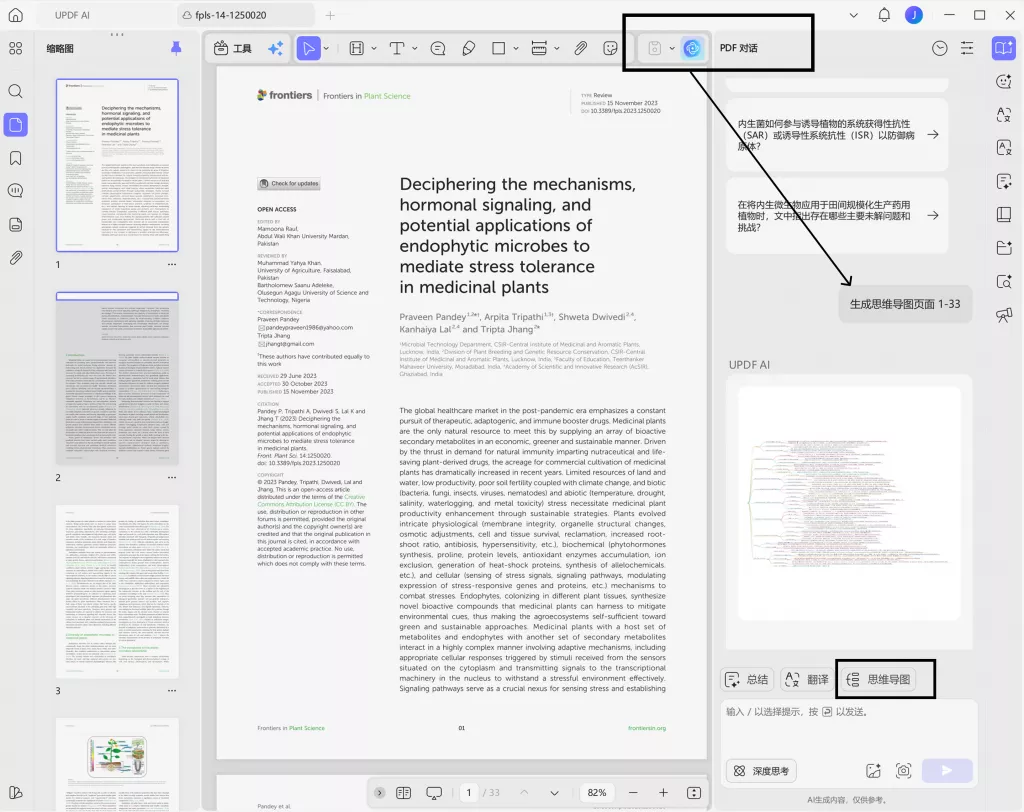Viewport: 1024px width, 812px height.
Task: Click suggested question about SAR and ISR
Action: pos(837,135)
